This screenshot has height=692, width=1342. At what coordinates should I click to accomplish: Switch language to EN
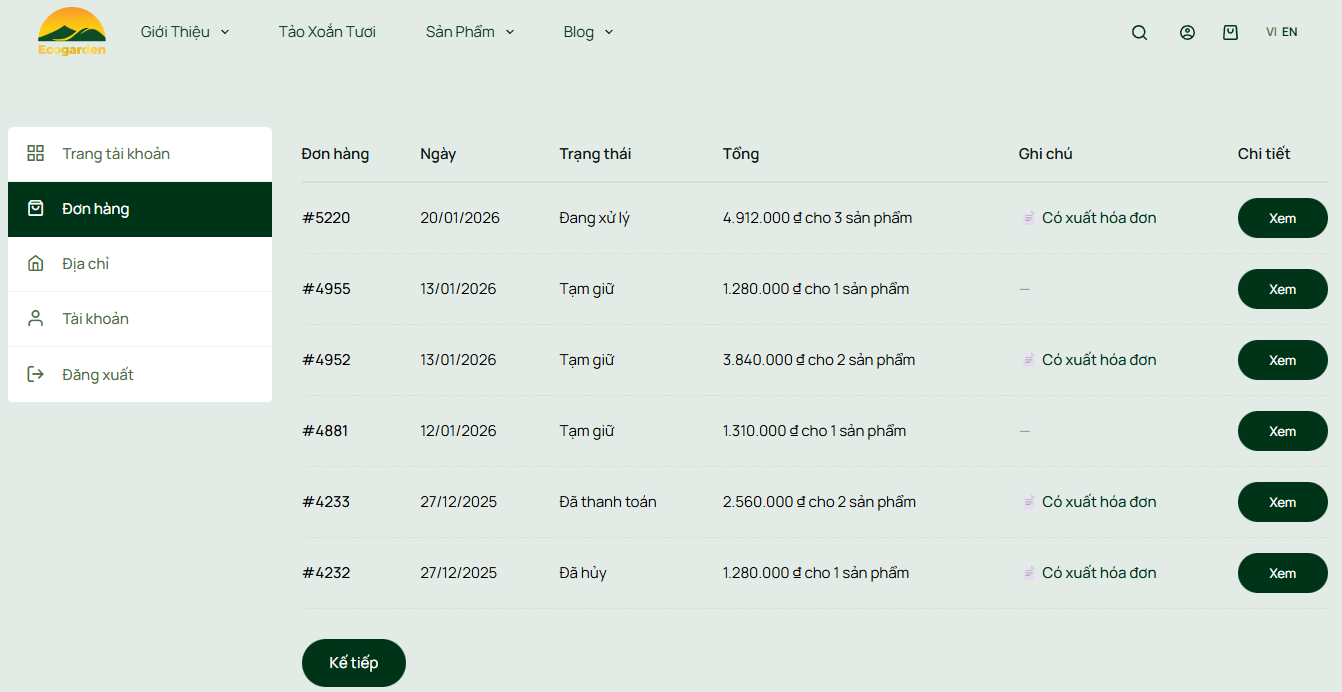[x=1290, y=32]
